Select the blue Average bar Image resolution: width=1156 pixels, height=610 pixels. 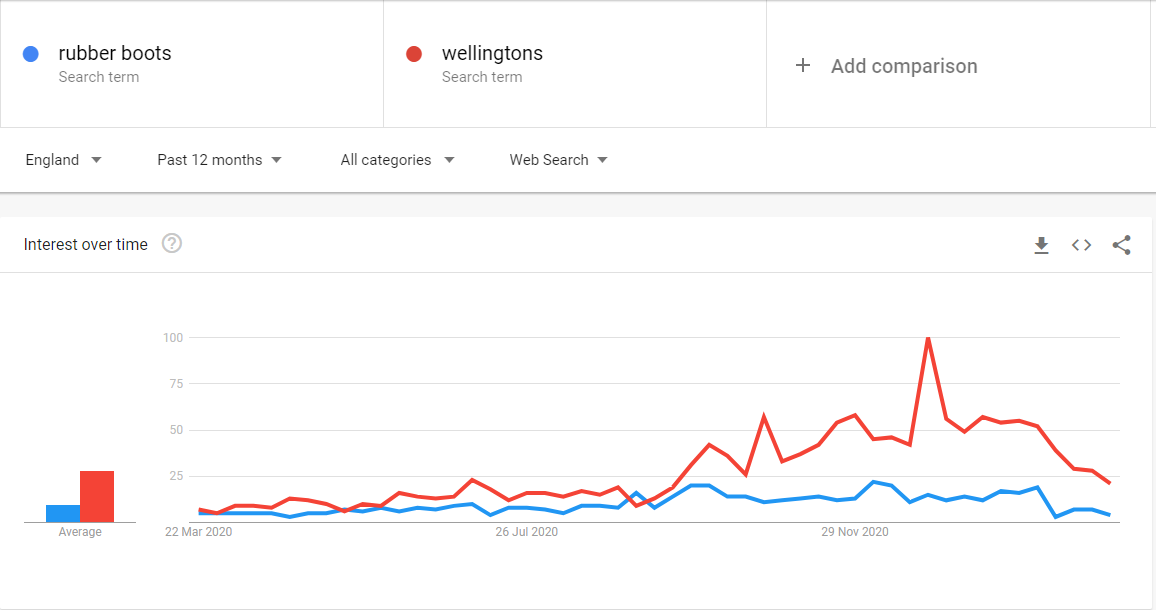[63, 513]
